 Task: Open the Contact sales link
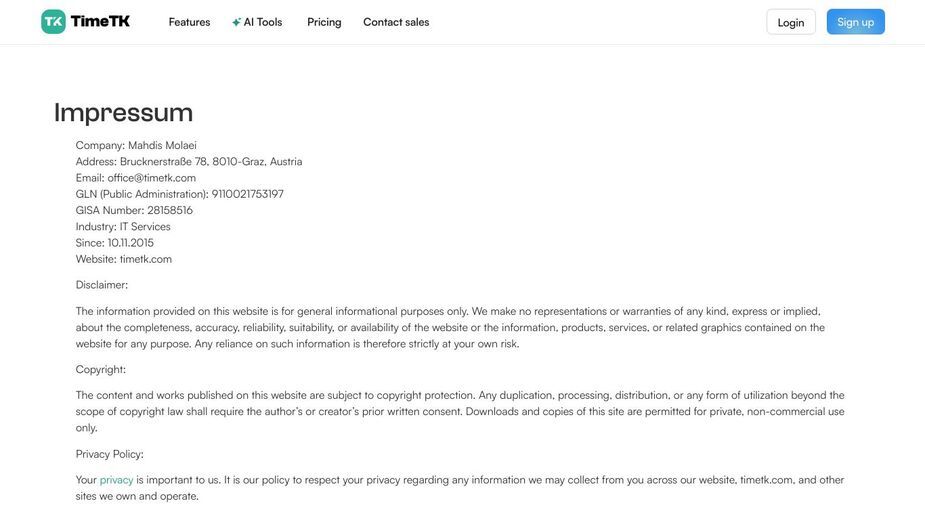(x=396, y=22)
